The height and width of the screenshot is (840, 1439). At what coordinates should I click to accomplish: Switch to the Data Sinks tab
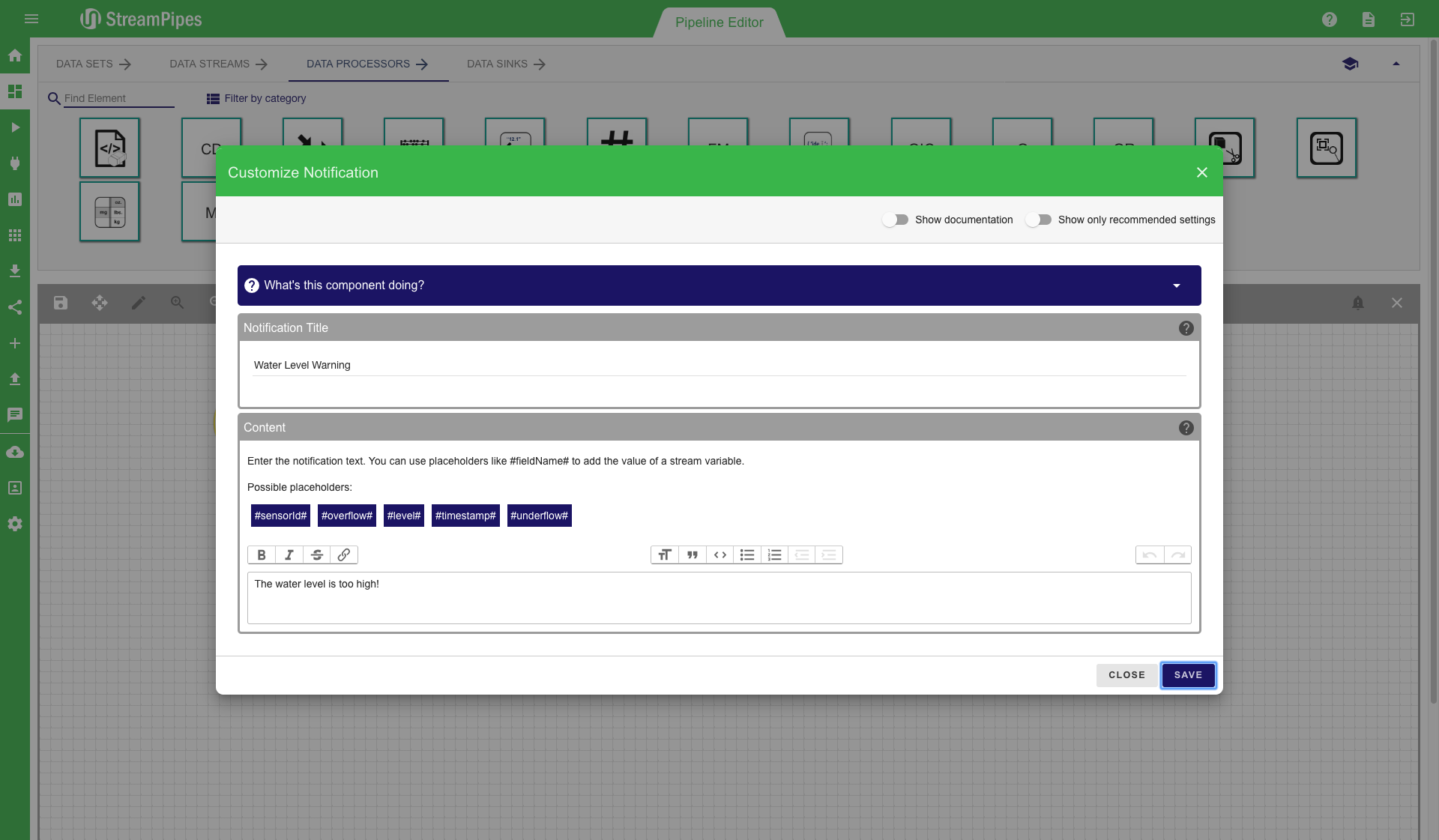coord(506,64)
